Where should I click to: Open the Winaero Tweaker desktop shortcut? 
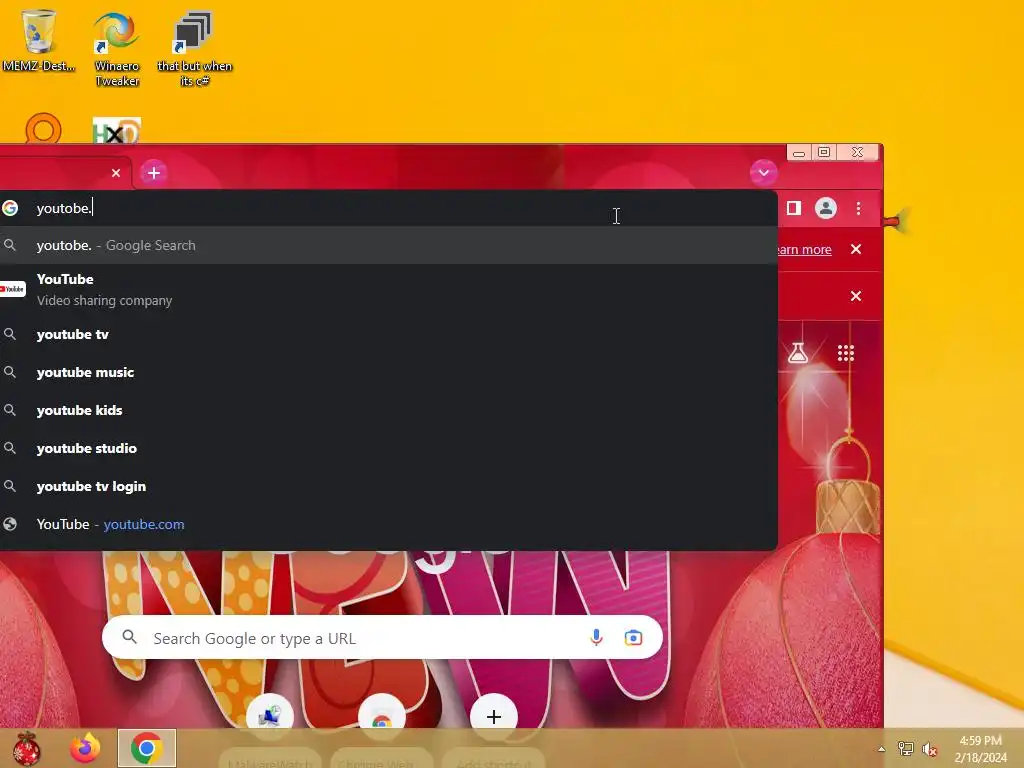[116, 49]
